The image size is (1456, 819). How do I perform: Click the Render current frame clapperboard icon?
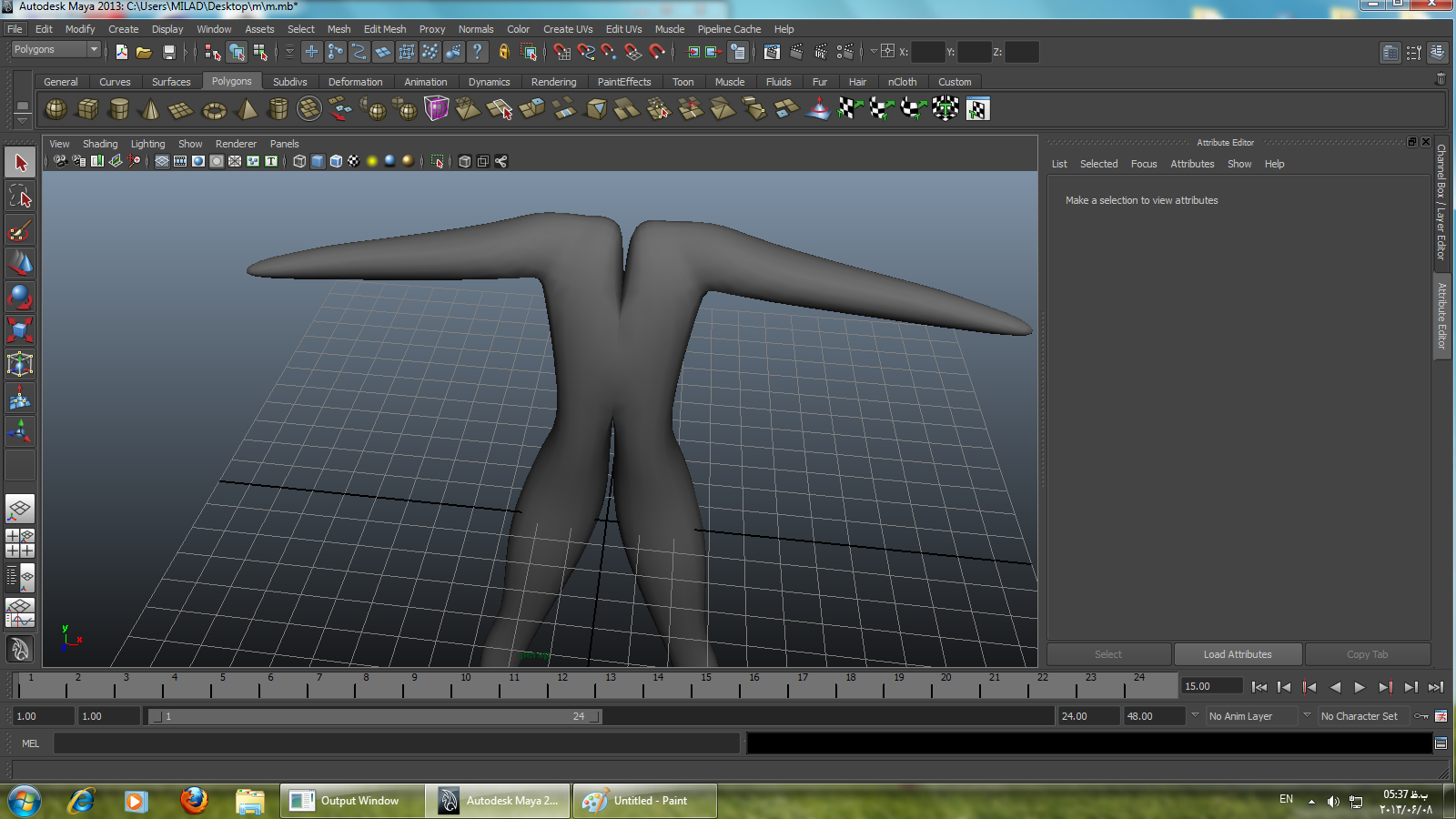coord(796,52)
